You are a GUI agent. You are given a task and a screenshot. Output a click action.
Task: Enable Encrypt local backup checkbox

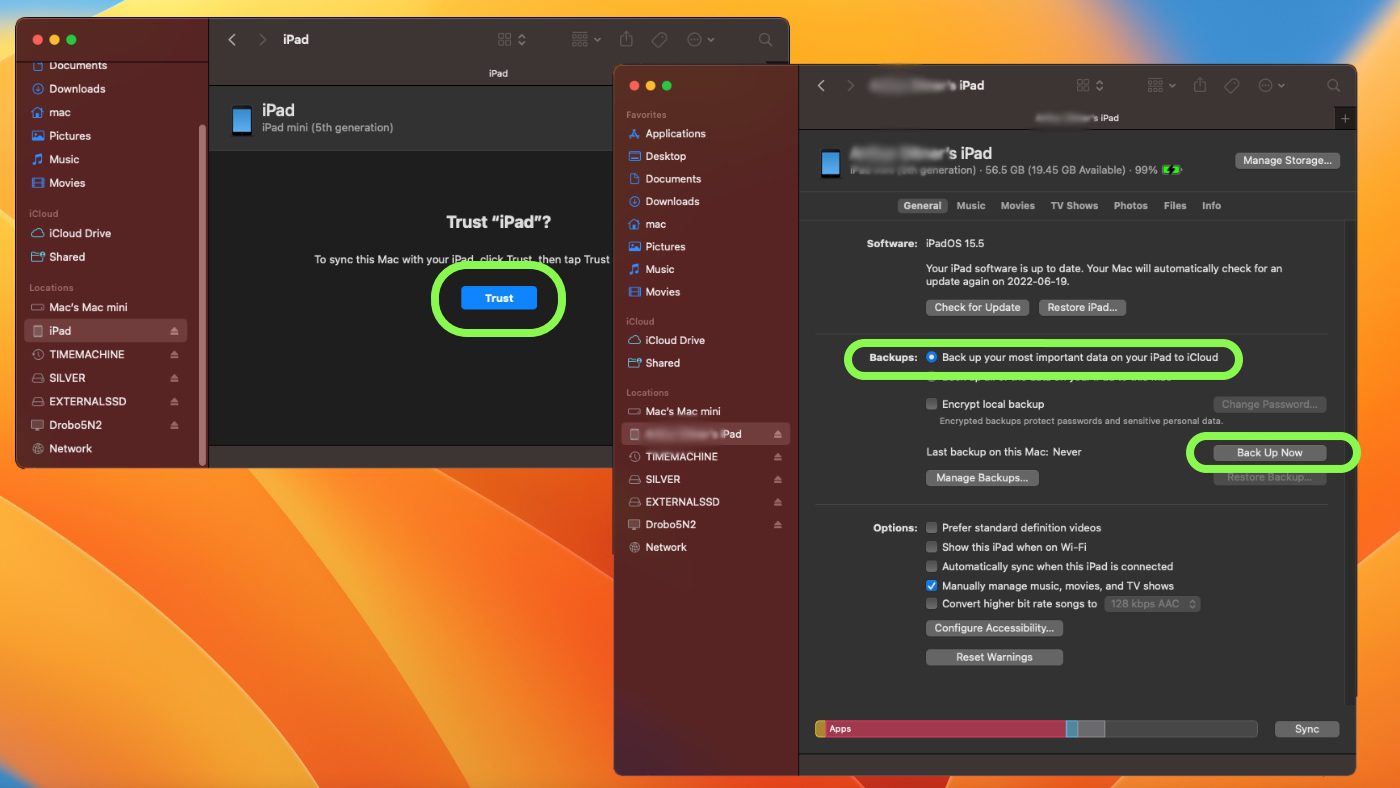[932, 404]
